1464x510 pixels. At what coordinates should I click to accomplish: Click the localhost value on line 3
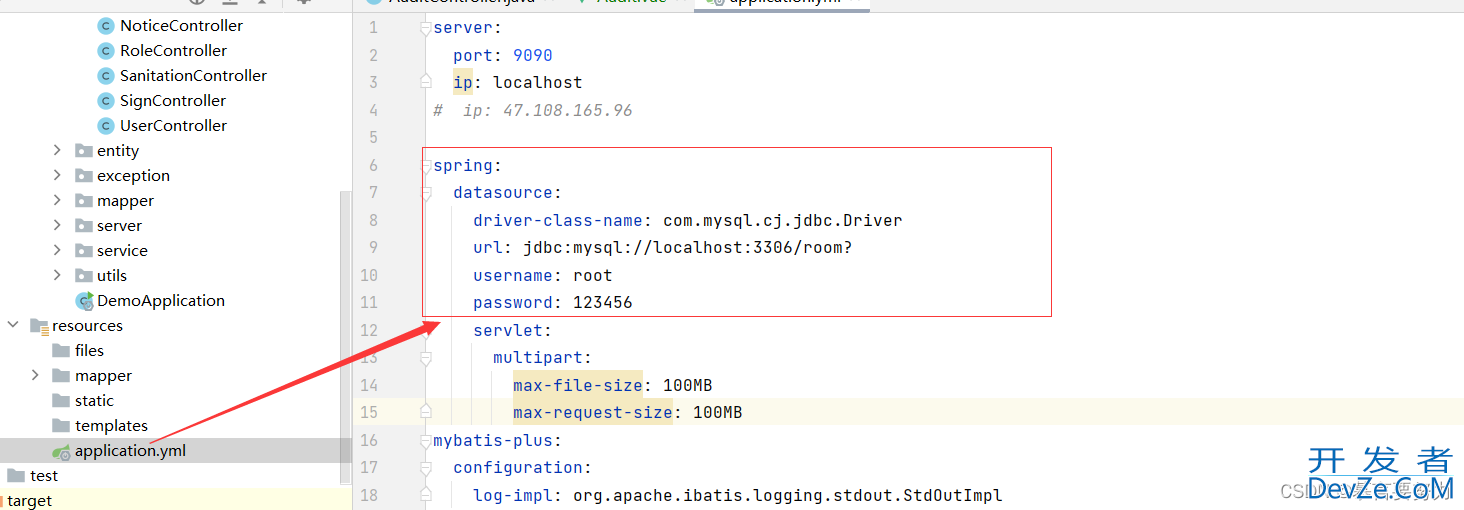pyautogui.click(x=537, y=82)
